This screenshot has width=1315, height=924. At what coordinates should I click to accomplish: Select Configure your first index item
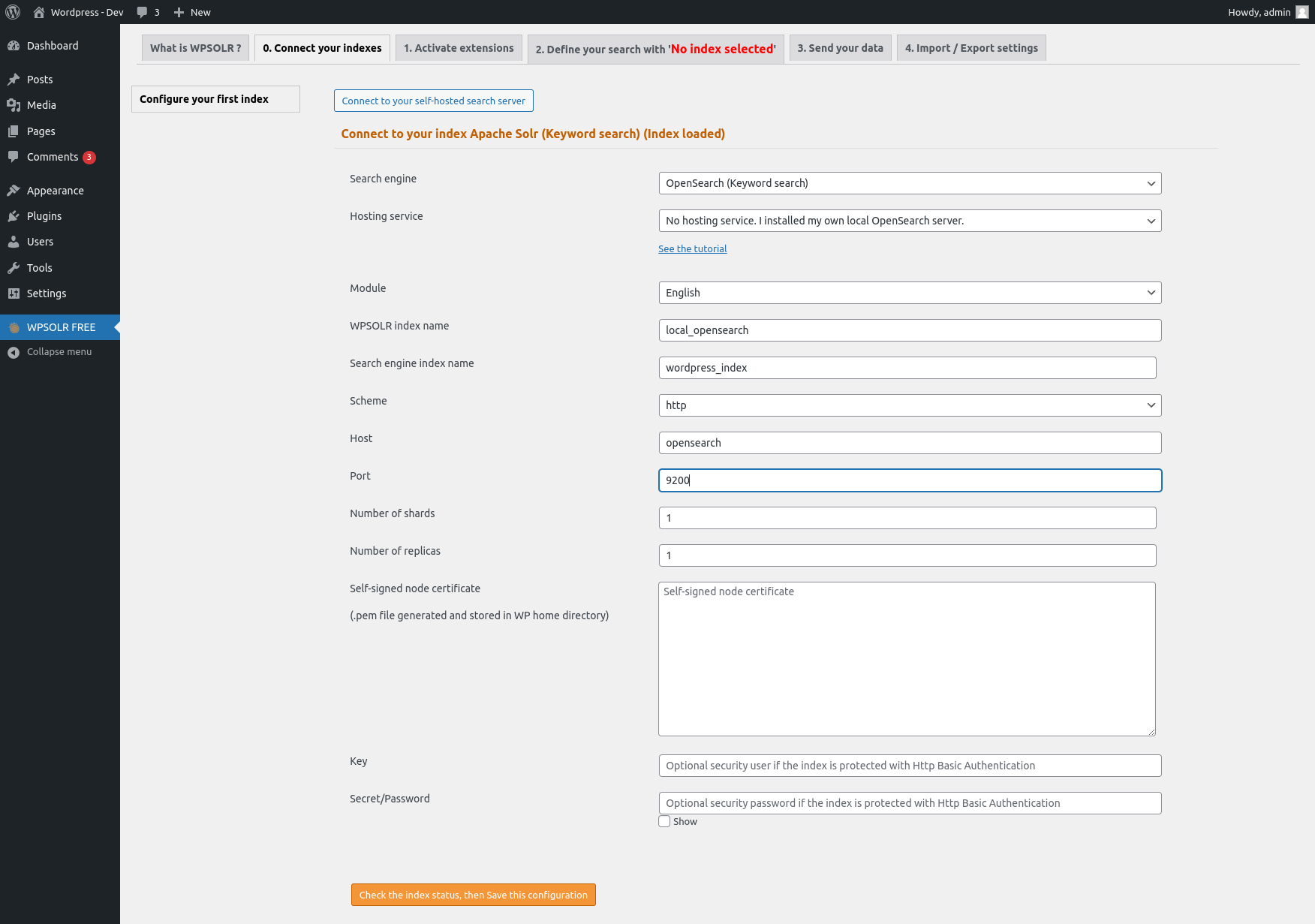215,99
